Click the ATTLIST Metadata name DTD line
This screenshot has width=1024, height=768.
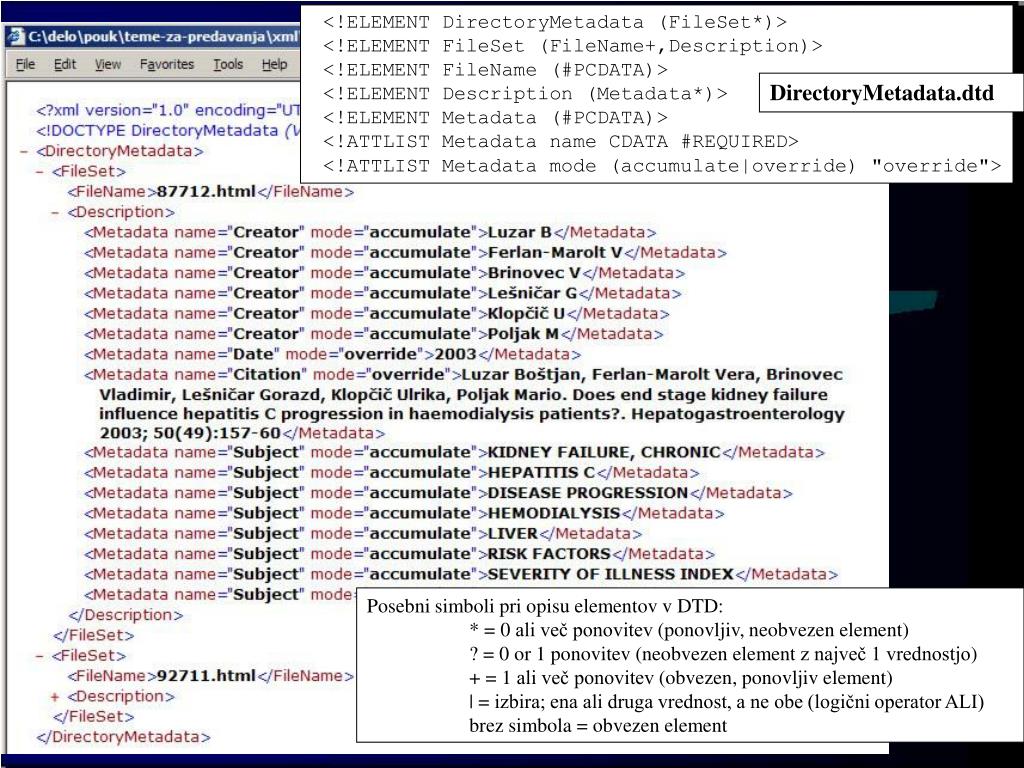[560, 141]
